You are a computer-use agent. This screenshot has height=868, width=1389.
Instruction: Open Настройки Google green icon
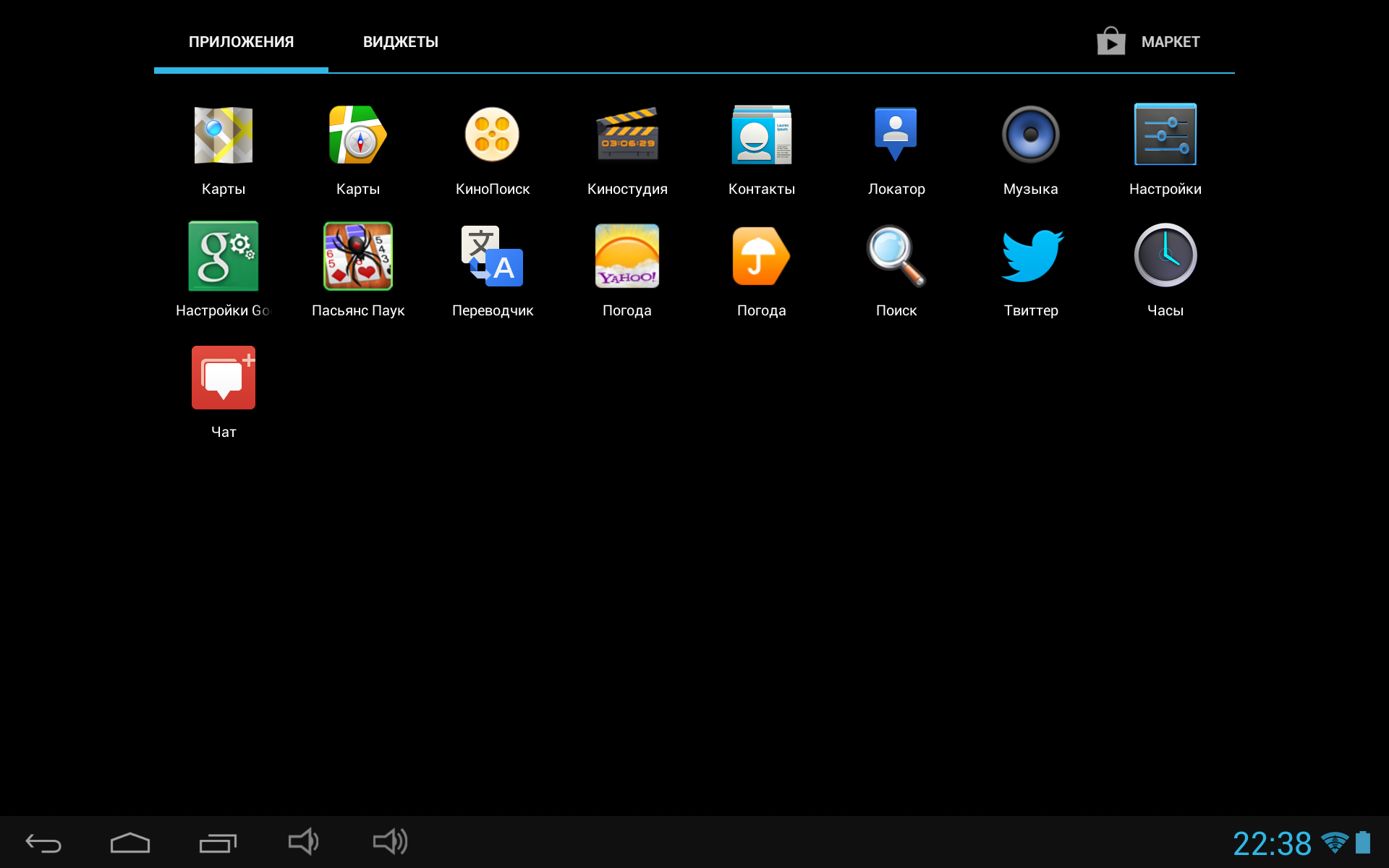(x=223, y=256)
